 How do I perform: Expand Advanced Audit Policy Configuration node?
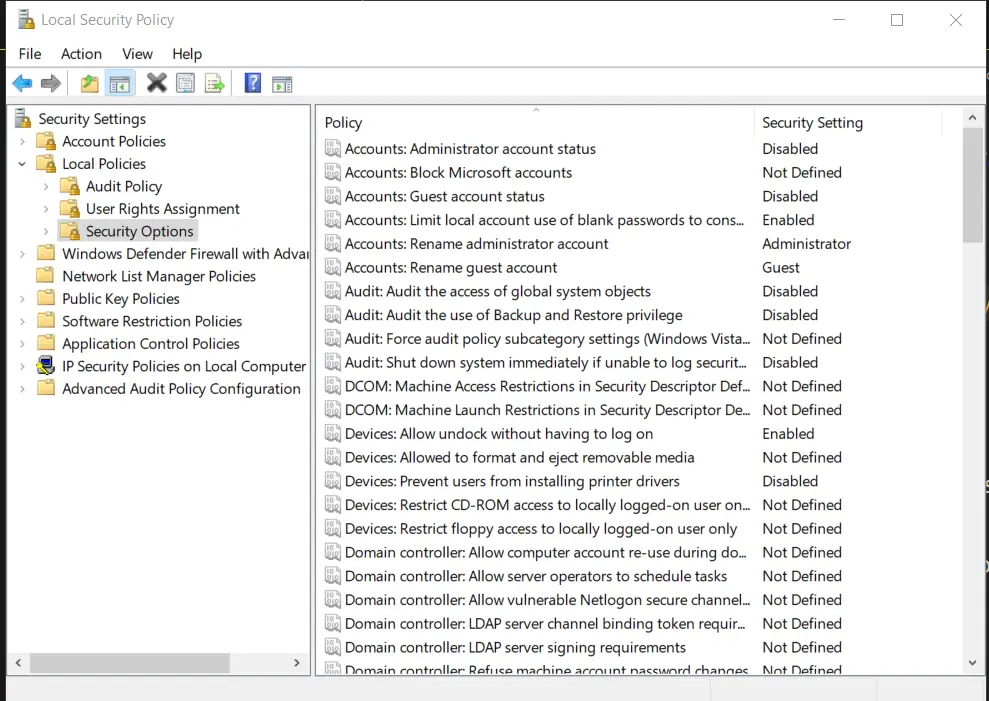click(x=22, y=389)
